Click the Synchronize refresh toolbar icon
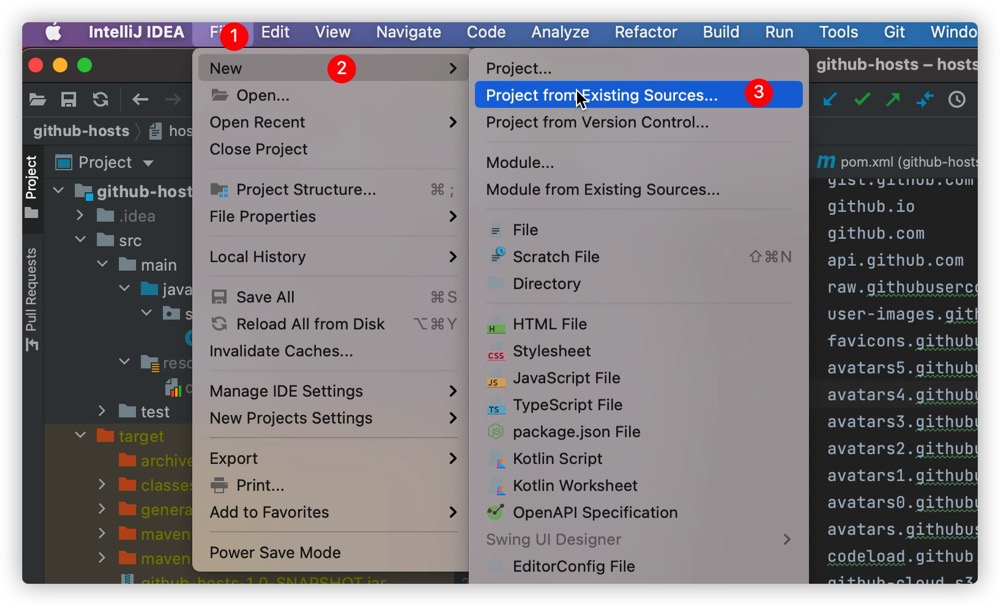1000x606 pixels. [x=100, y=100]
